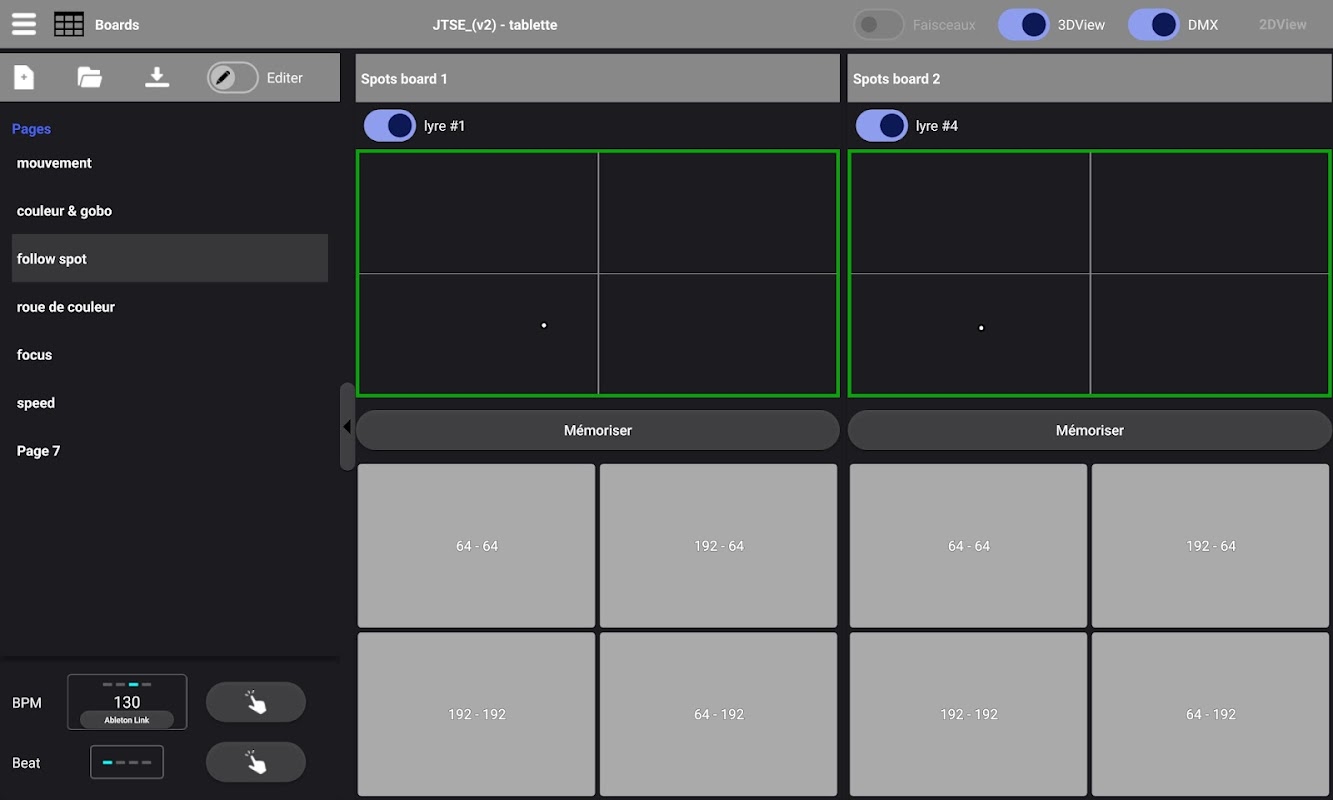Click the Ableton Link button
Image resolution: width=1333 pixels, height=800 pixels.
127,720
